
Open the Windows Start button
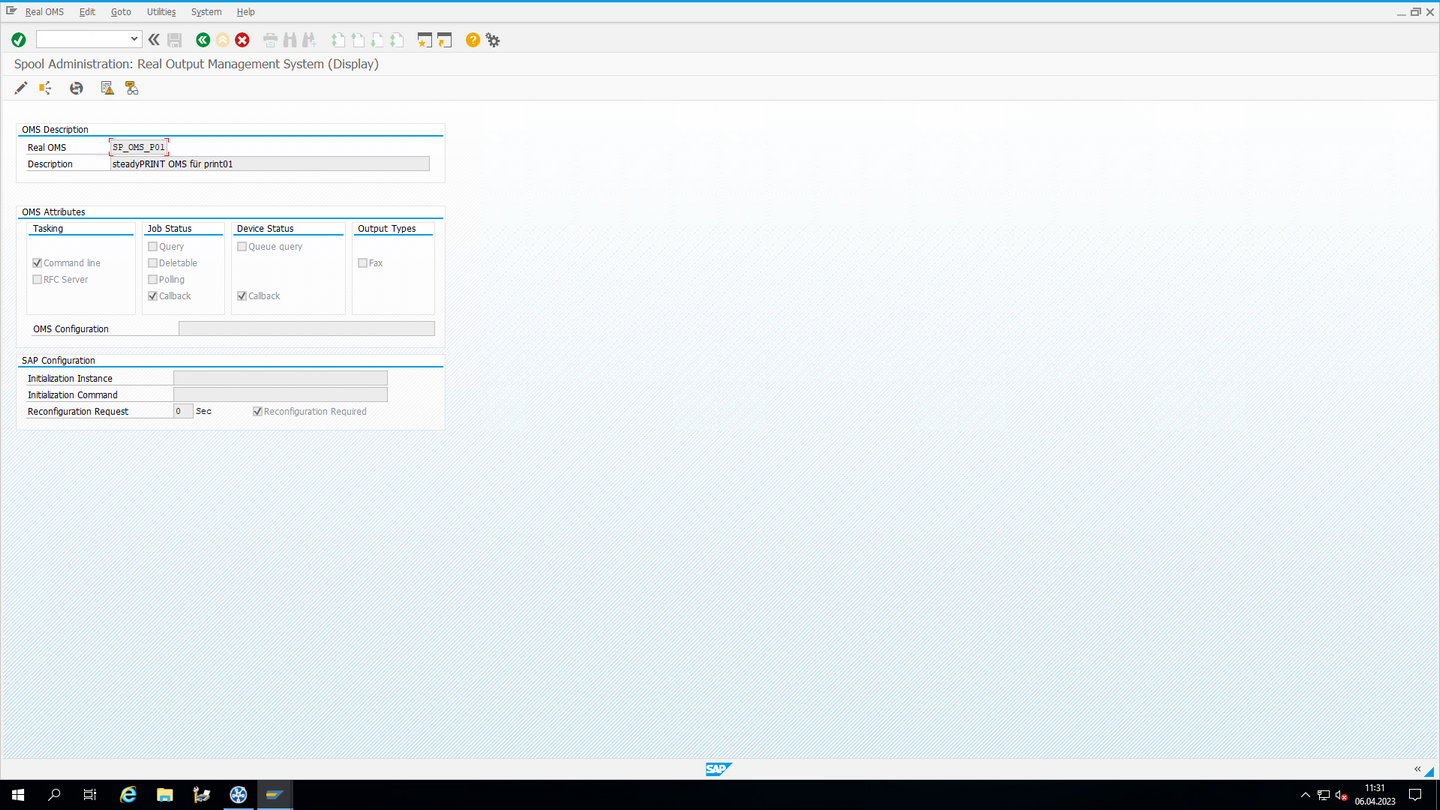18,795
